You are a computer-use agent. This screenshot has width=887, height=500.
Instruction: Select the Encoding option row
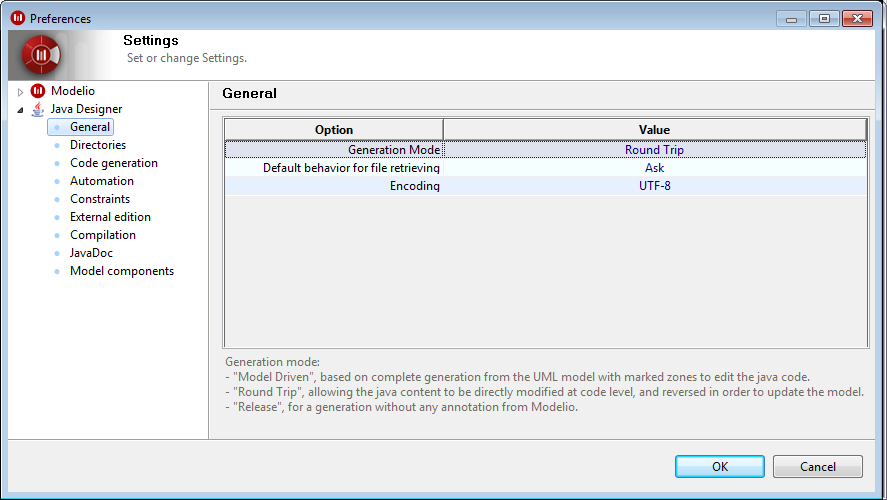point(545,186)
